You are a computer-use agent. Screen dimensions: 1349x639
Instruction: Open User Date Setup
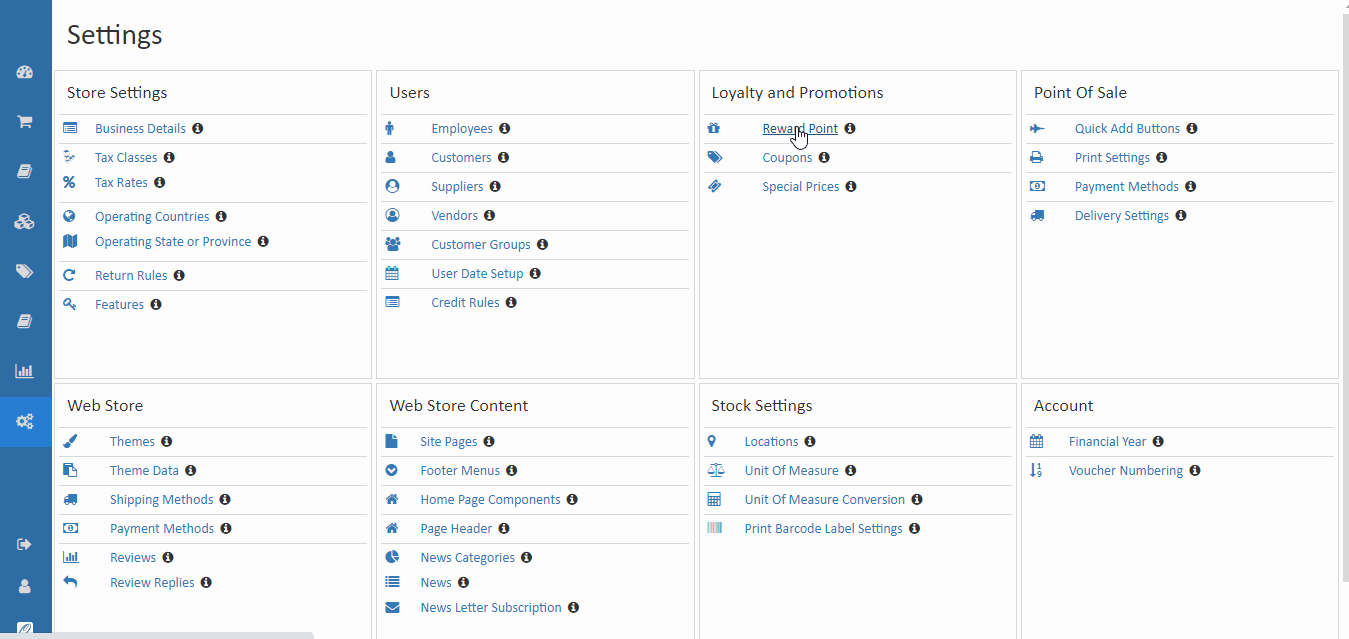(x=477, y=274)
